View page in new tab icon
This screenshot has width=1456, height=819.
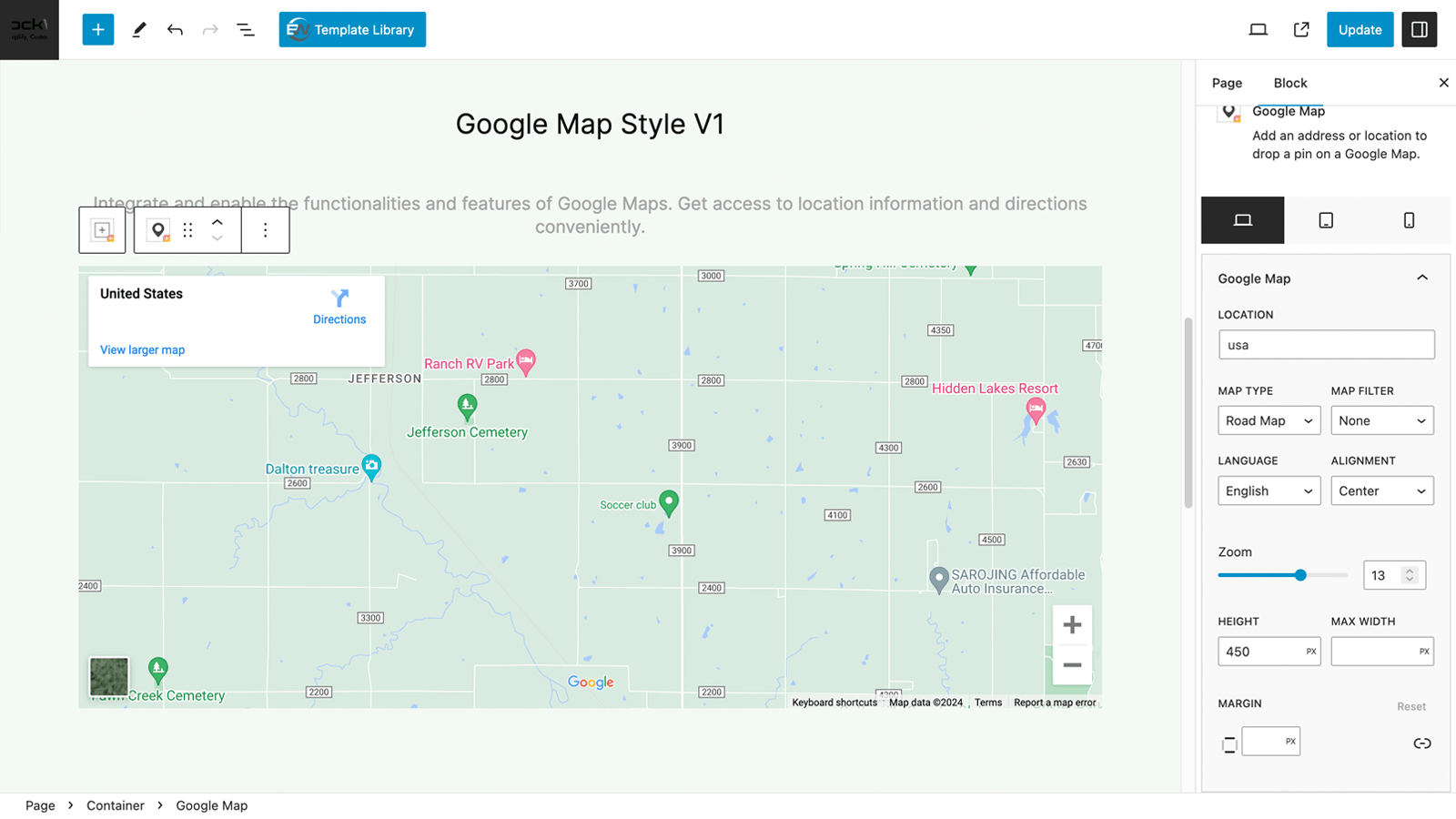tap(1301, 29)
